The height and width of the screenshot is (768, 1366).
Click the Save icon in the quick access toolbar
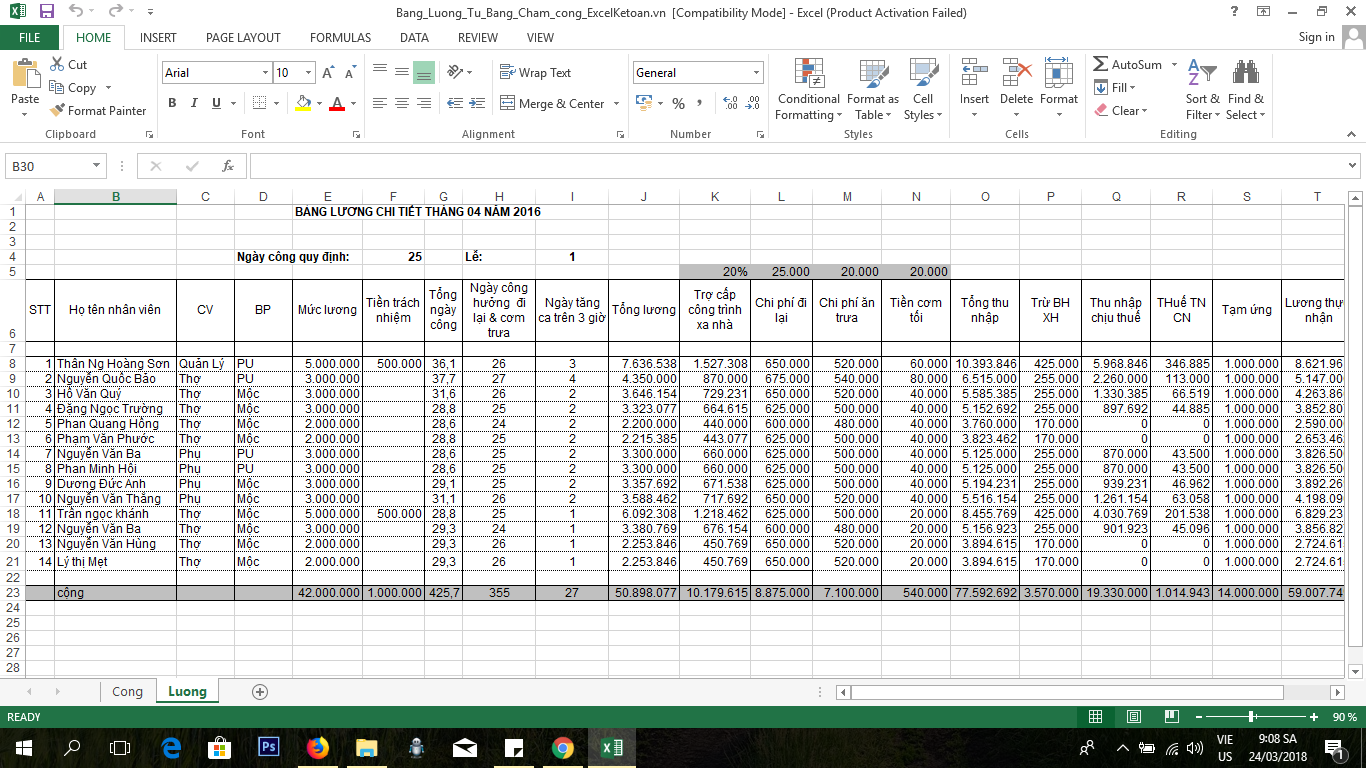point(47,12)
